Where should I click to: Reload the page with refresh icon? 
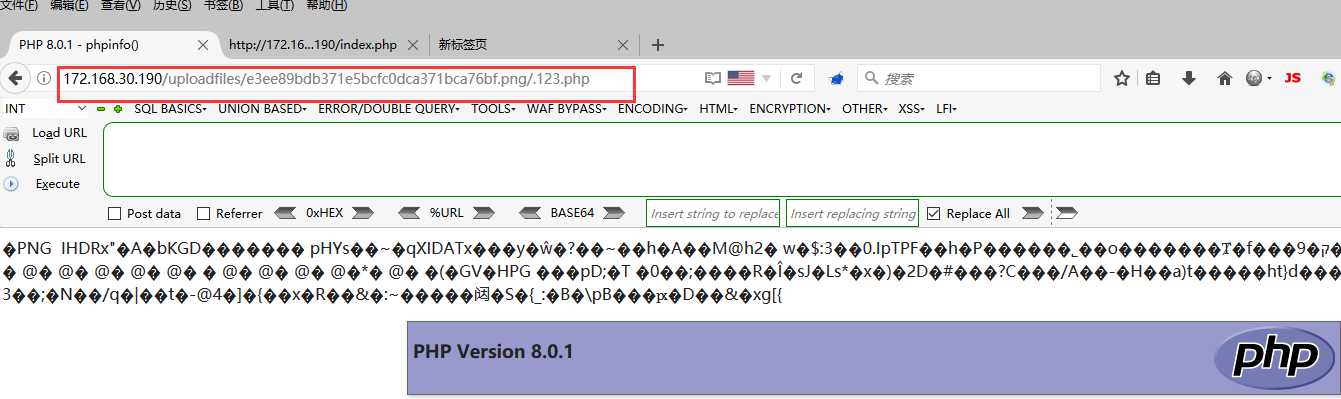click(x=797, y=78)
